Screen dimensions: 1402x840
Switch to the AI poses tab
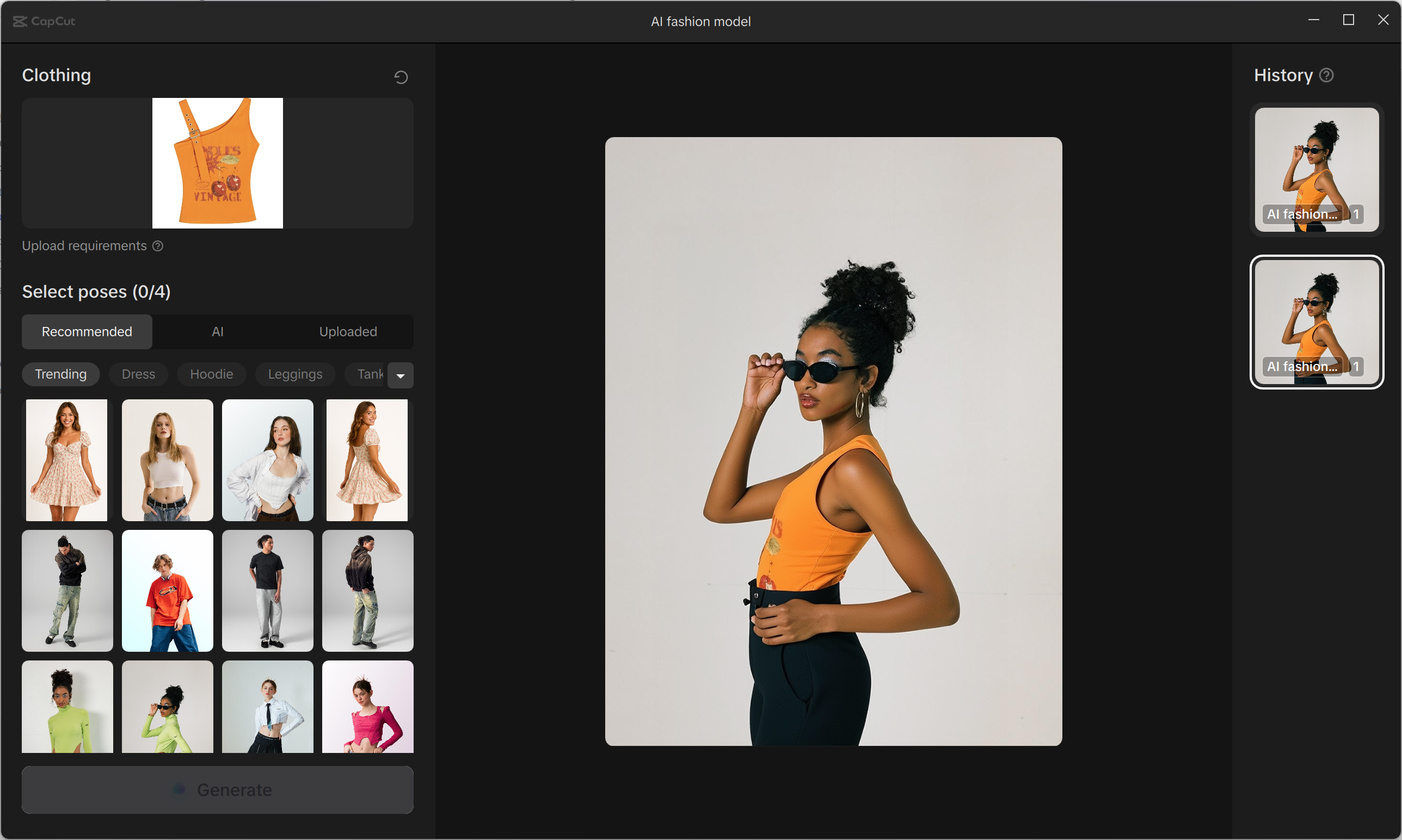point(218,332)
